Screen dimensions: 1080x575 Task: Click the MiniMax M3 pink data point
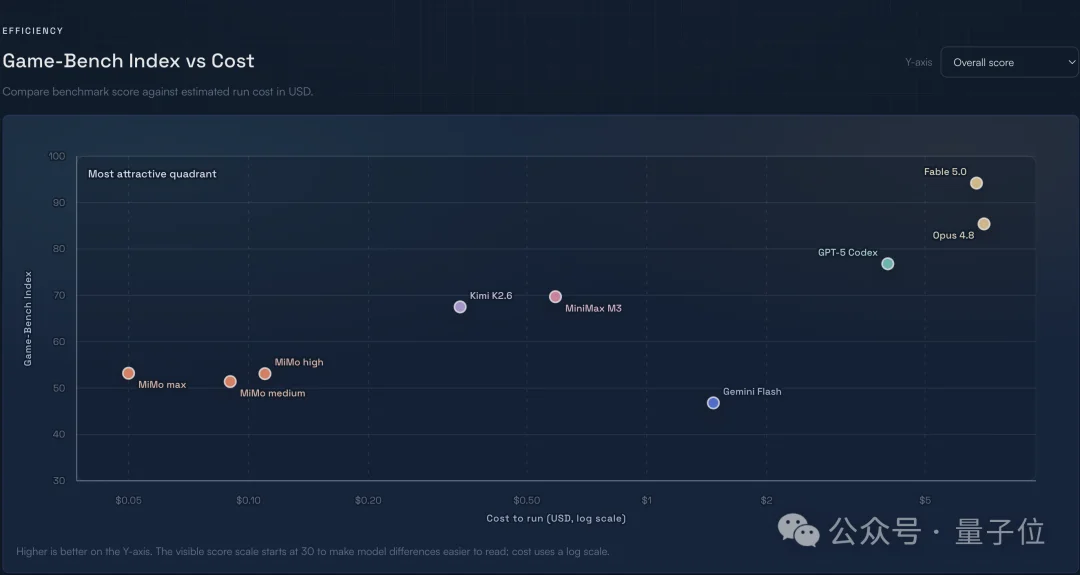pos(555,297)
